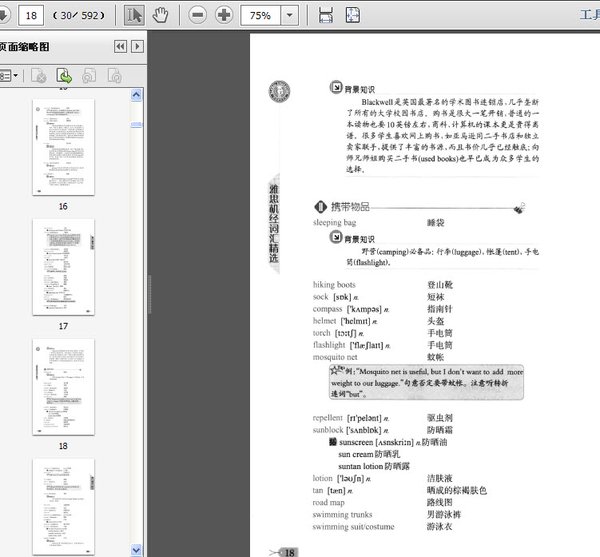Click the fit full page icon
600x557 pixels.
pyautogui.click(x=353, y=15)
